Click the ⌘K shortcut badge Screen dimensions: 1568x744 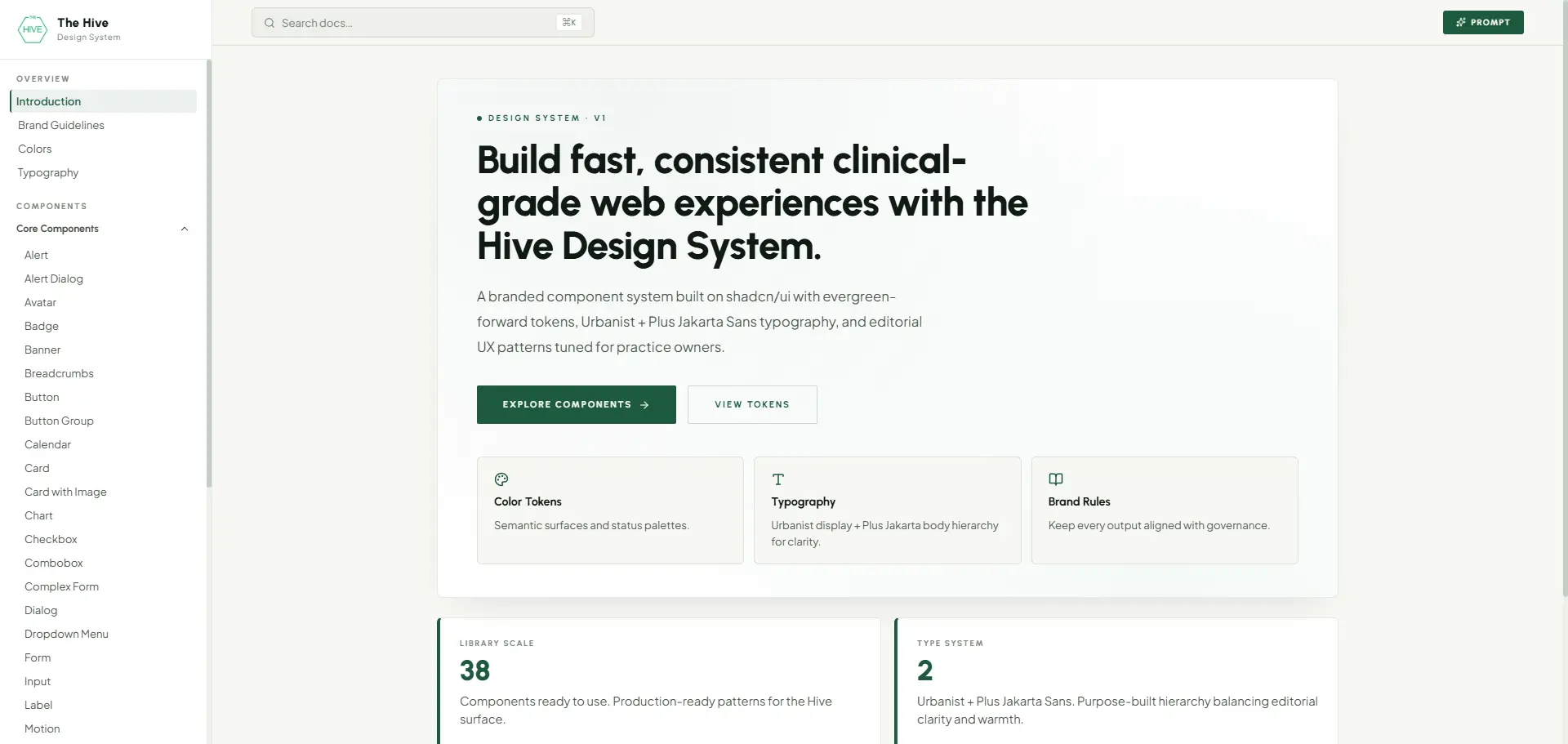click(x=569, y=23)
